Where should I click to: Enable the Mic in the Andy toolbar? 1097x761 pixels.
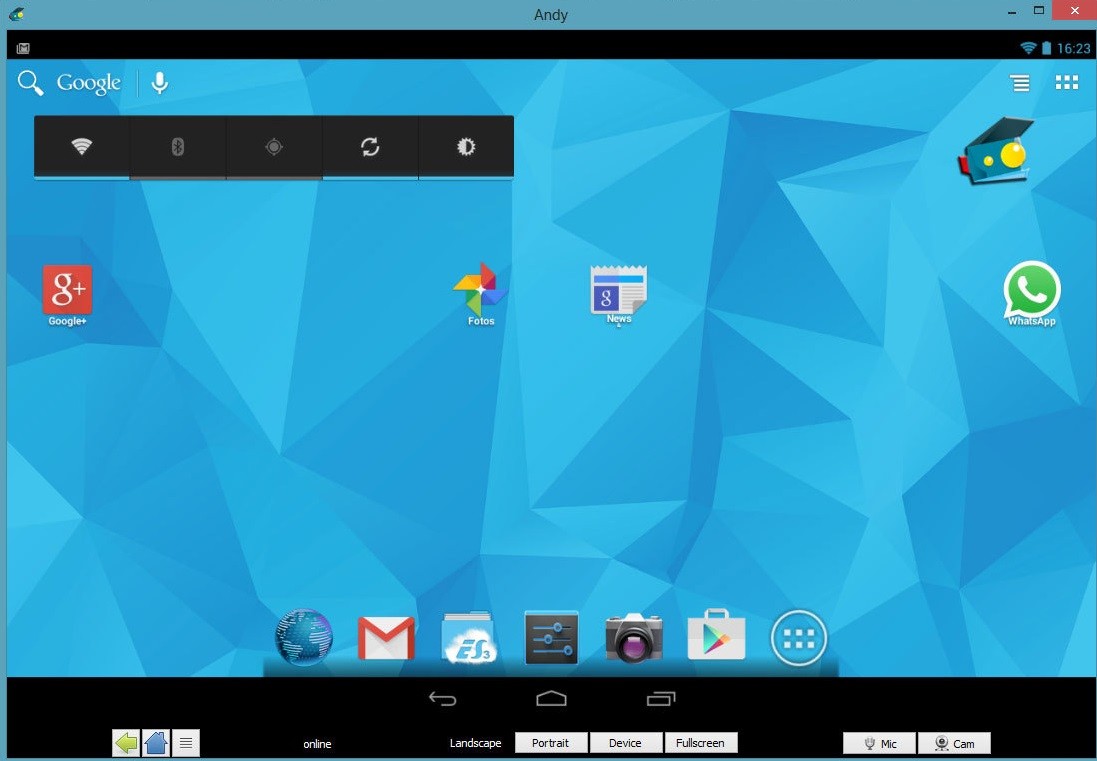(878, 743)
